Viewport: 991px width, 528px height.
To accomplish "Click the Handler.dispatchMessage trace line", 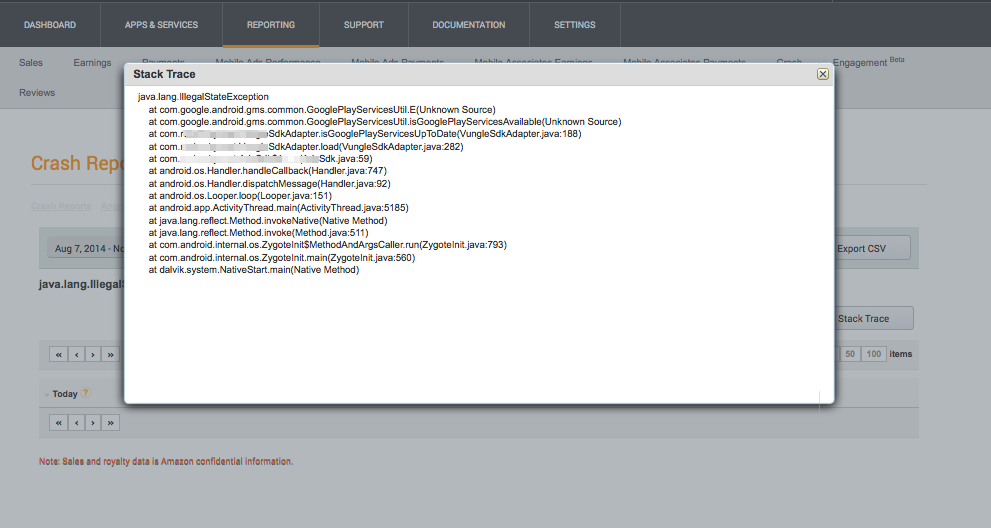I will click(x=269, y=183).
